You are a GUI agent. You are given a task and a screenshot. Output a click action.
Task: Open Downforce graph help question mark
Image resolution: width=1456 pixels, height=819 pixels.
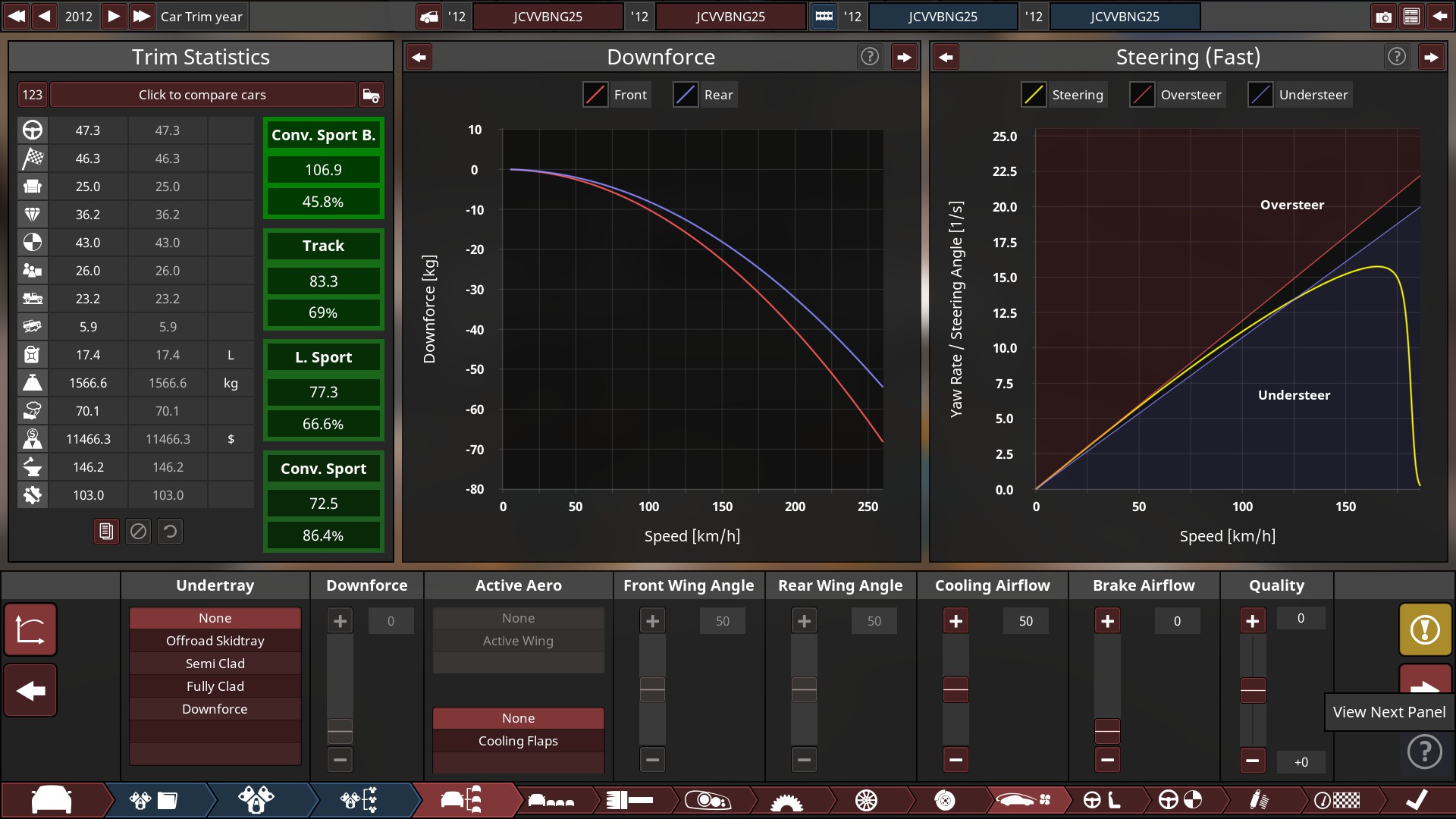[x=870, y=56]
